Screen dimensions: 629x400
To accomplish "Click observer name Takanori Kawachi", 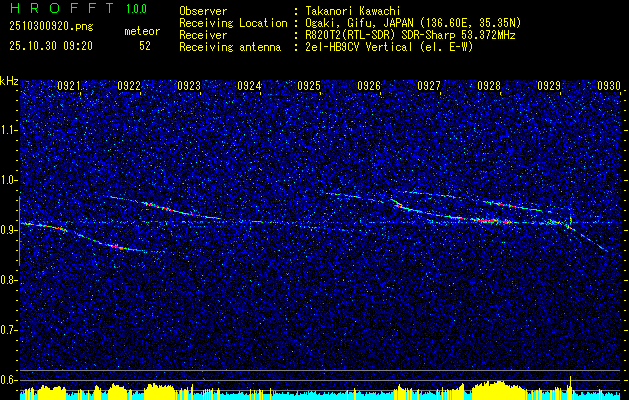I will coord(353,11).
